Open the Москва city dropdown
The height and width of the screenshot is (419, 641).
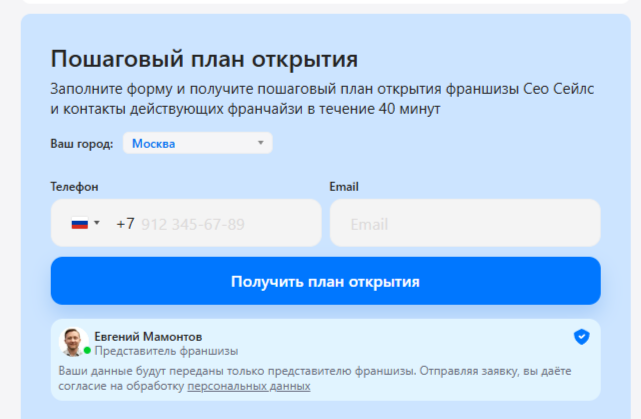197,143
